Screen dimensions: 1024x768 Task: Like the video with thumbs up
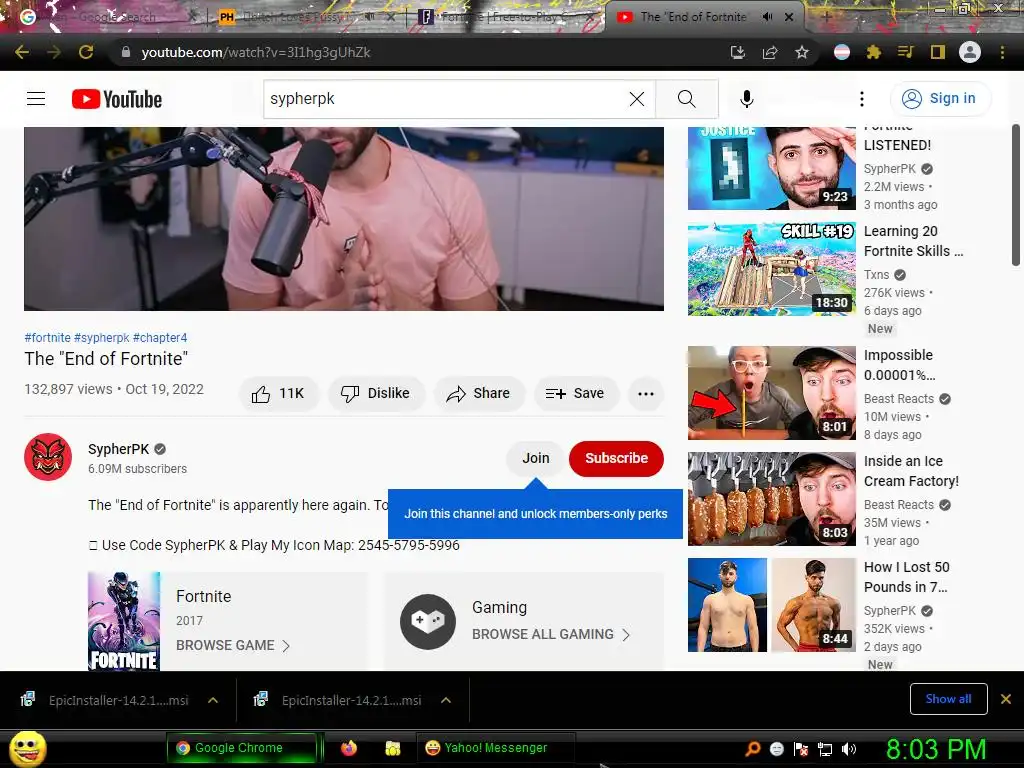[x=279, y=393]
